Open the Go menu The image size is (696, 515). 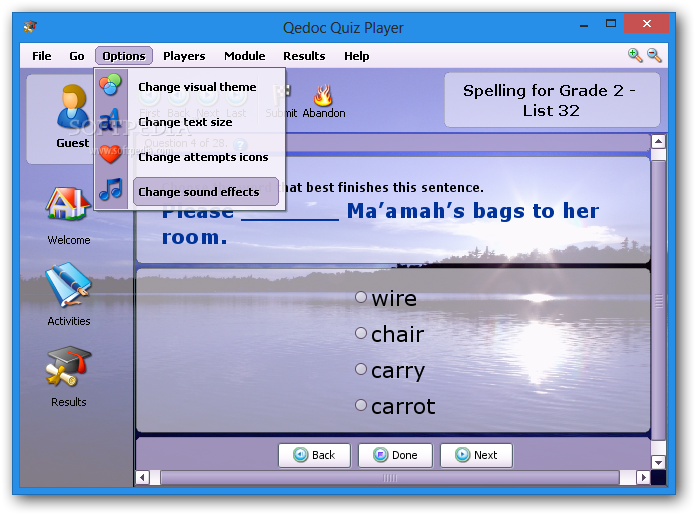pyautogui.click(x=76, y=56)
